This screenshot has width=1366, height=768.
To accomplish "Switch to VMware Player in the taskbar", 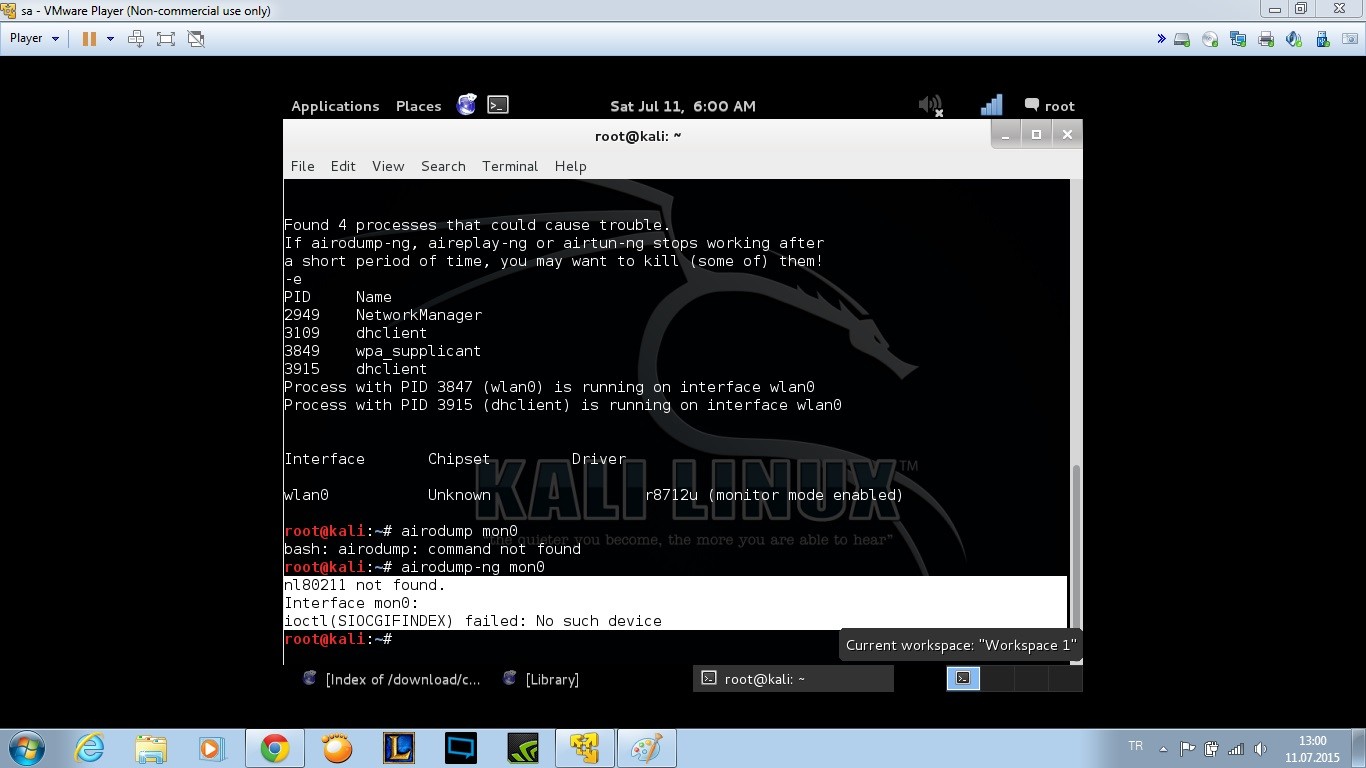I will [x=585, y=748].
